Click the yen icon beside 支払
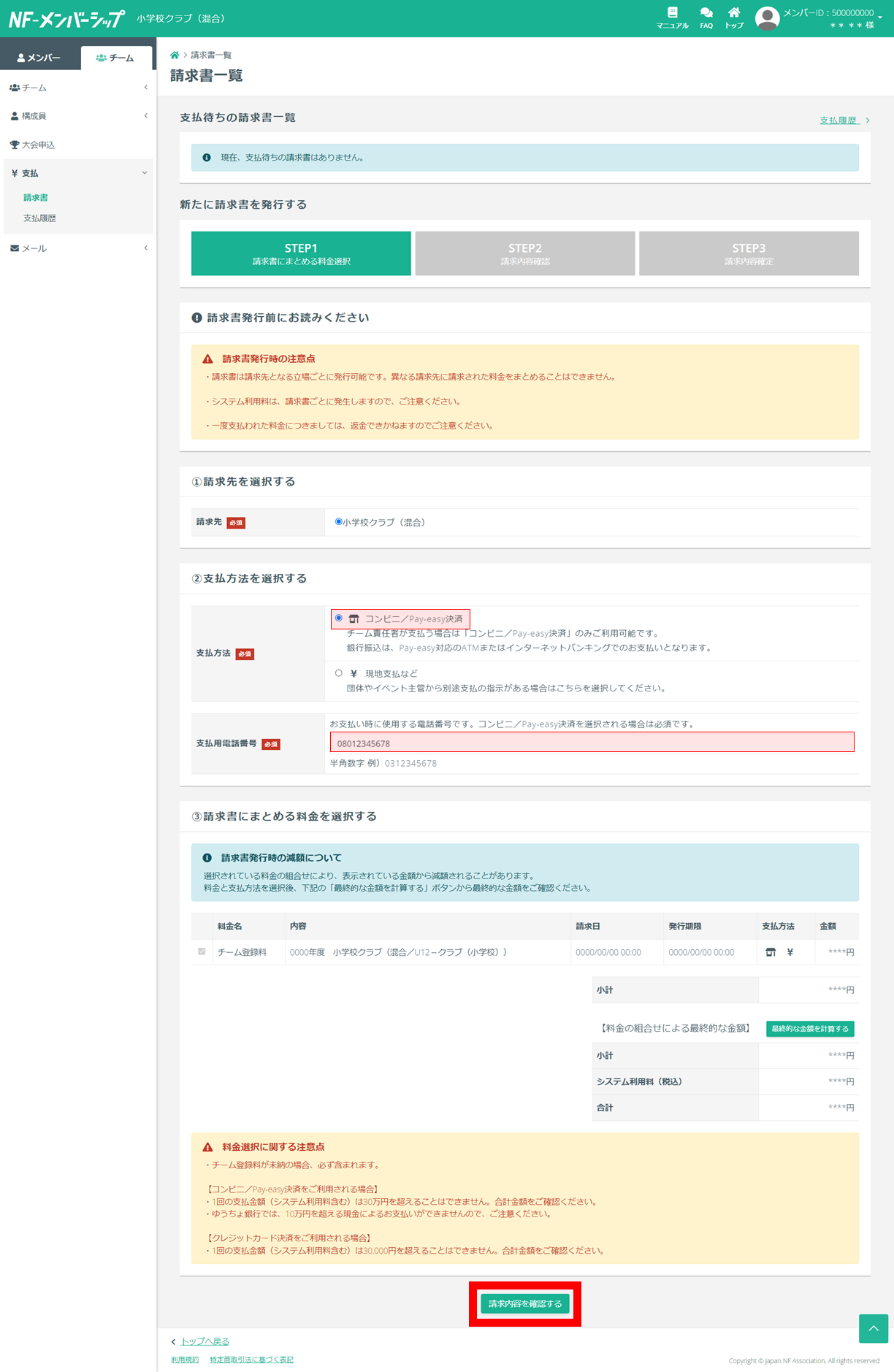This screenshot has height=1372, width=894. (15, 173)
